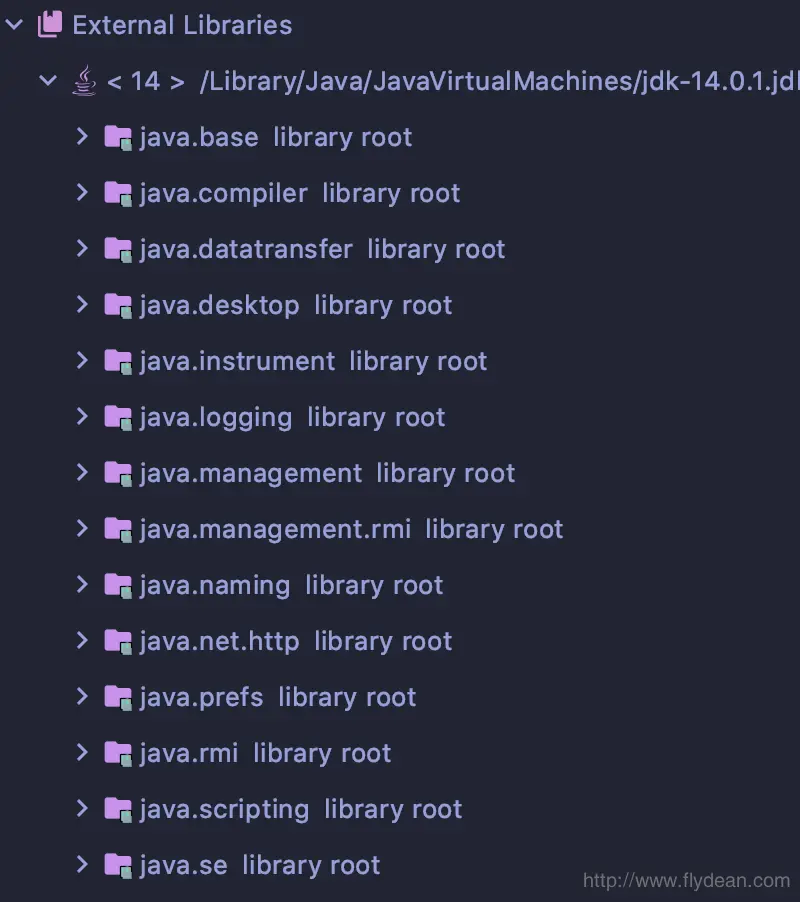Expand java.instrument library root
The height and width of the screenshot is (902, 800).
click(x=82, y=361)
